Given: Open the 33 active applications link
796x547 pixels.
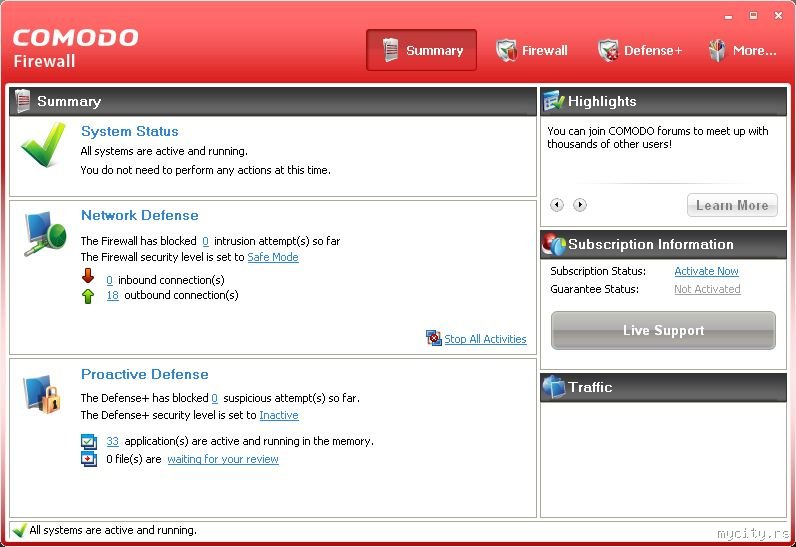Looking at the screenshot, I should [x=112, y=441].
